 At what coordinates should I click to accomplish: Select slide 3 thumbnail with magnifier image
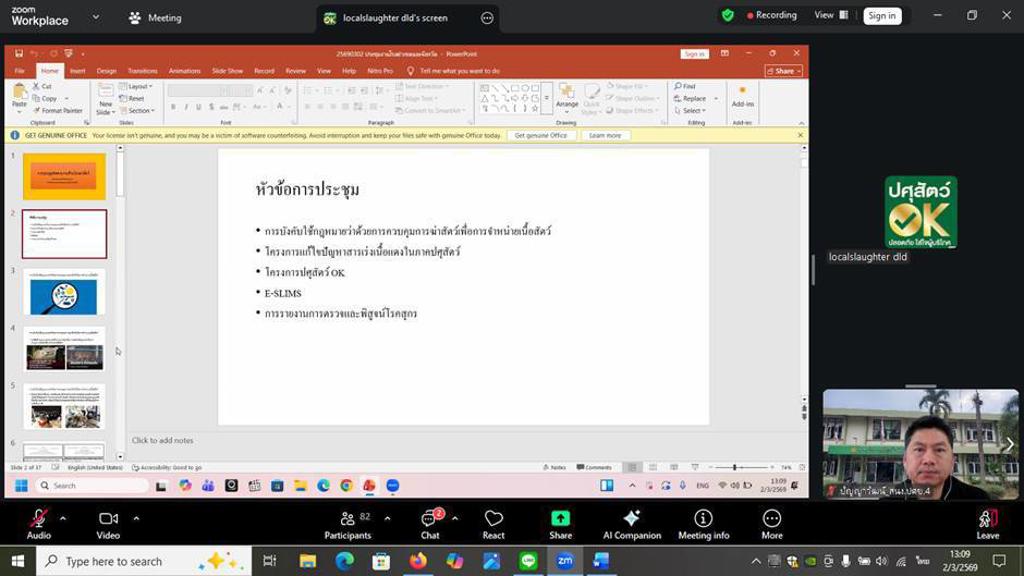point(64,293)
